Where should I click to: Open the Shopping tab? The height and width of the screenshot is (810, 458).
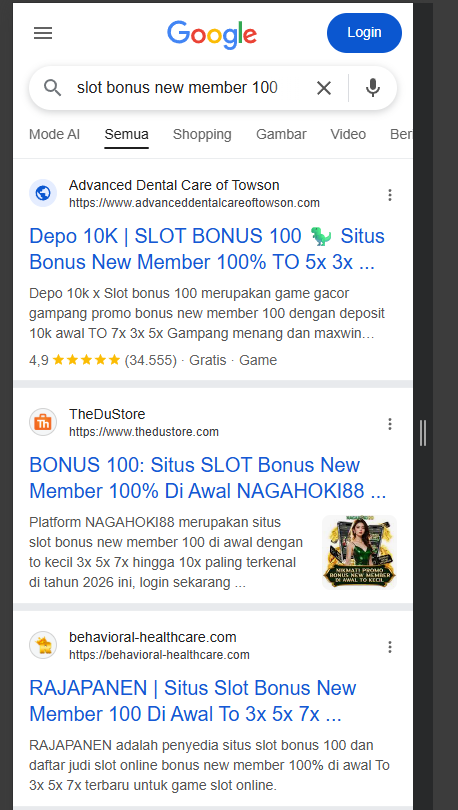coord(202,134)
